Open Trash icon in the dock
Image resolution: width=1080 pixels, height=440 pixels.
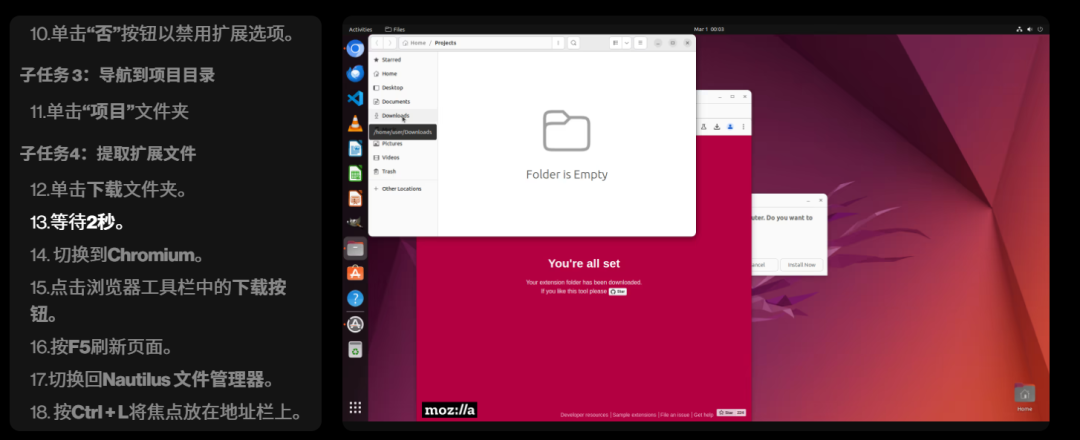pyautogui.click(x=355, y=350)
